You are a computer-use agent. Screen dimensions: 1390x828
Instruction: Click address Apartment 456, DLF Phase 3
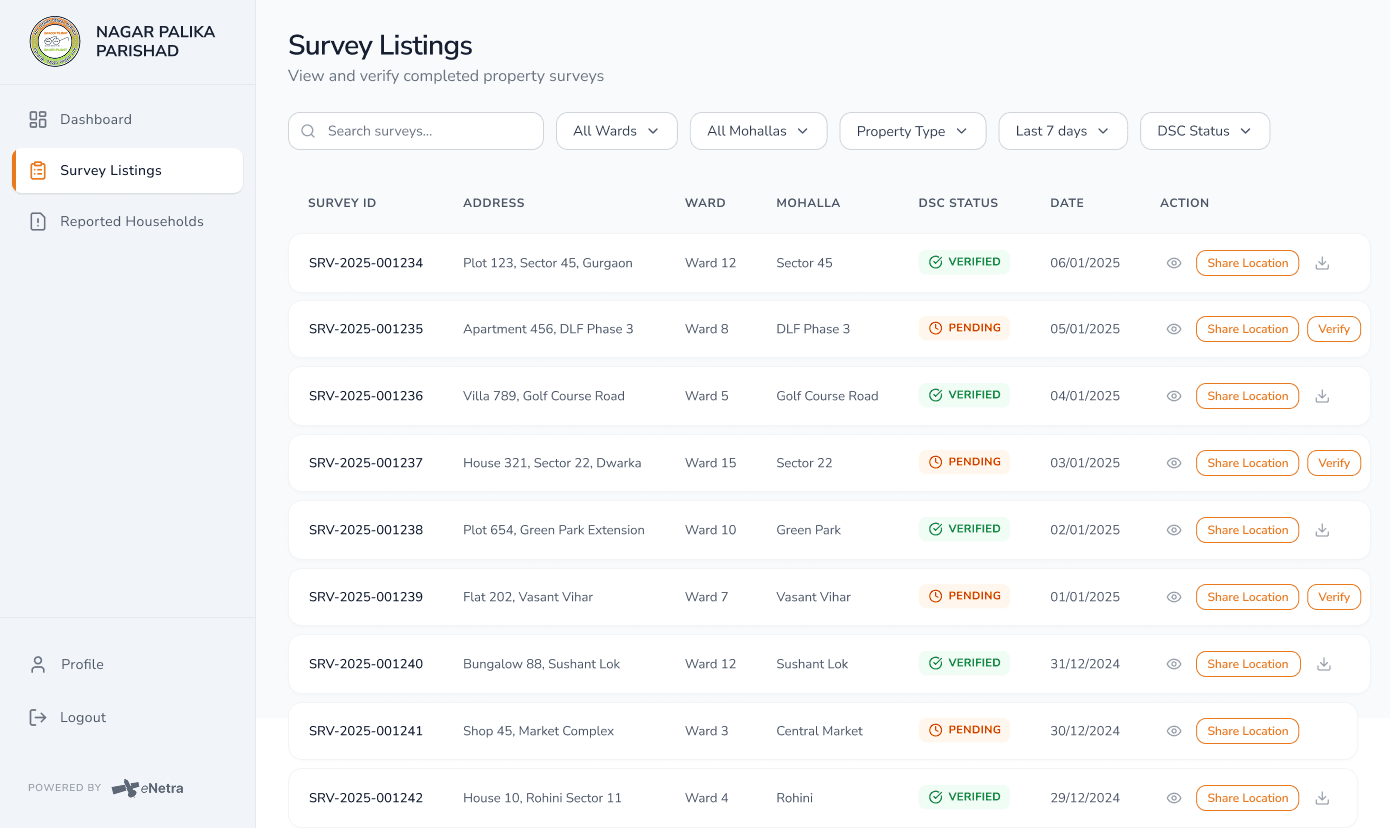548,329
